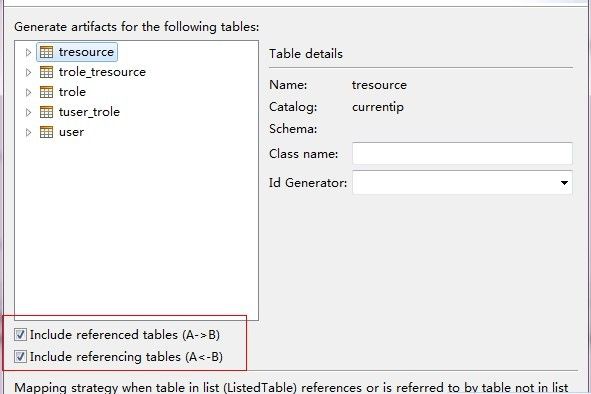The height and width of the screenshot is (394, 591).
Task: Expand the tuser_trole tree node arrow
Action: [x=28, y=112]
